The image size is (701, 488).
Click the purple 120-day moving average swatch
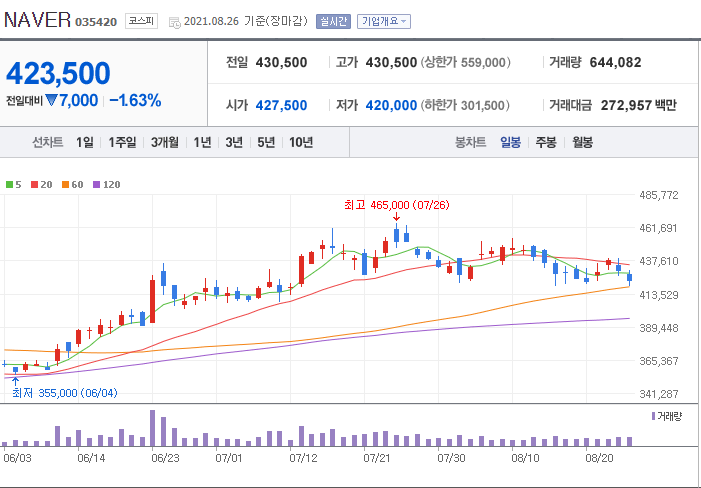pyautogui.click(x=96, y=185)
